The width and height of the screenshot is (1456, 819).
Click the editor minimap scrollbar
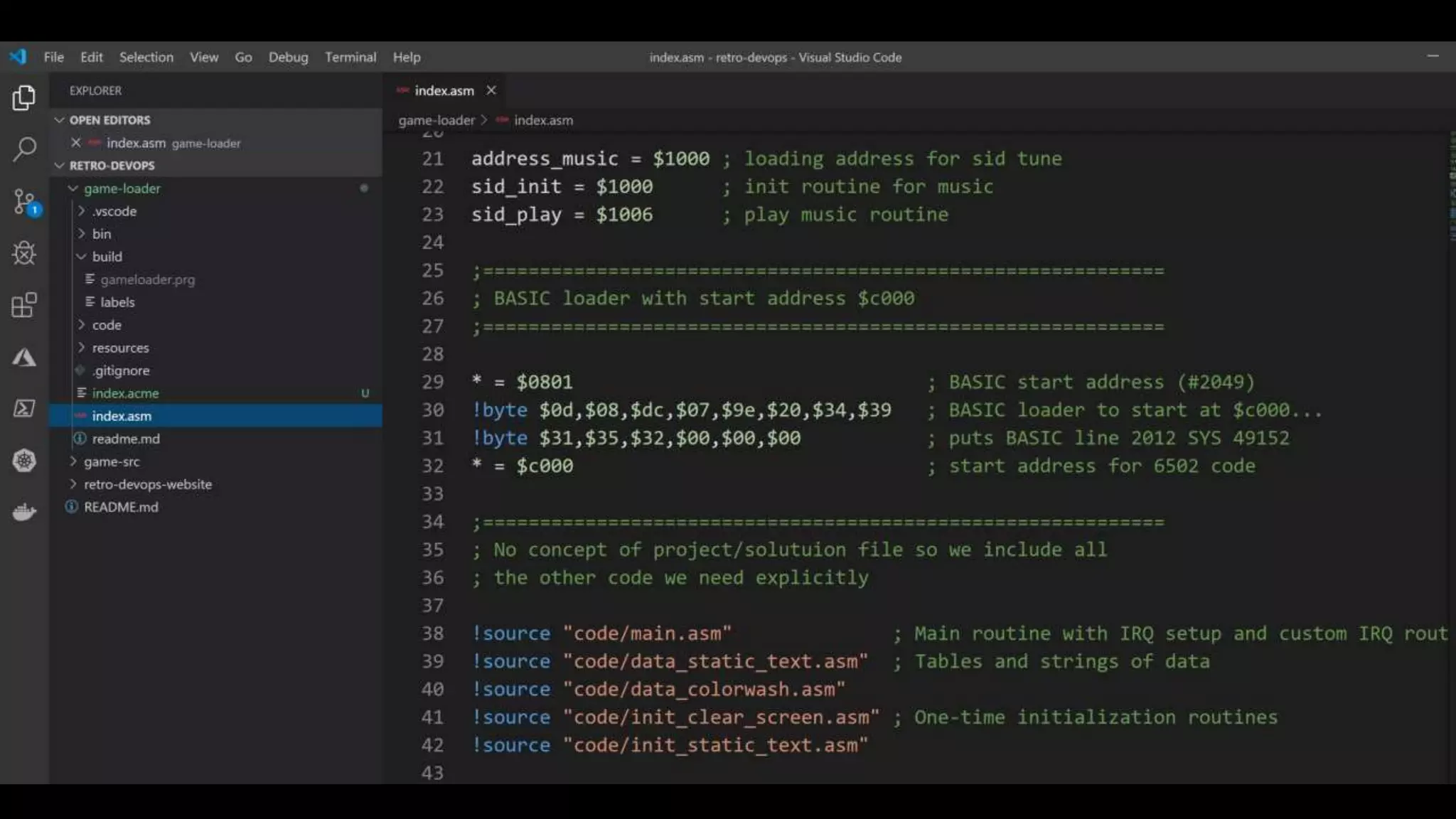pos(1451,186)
